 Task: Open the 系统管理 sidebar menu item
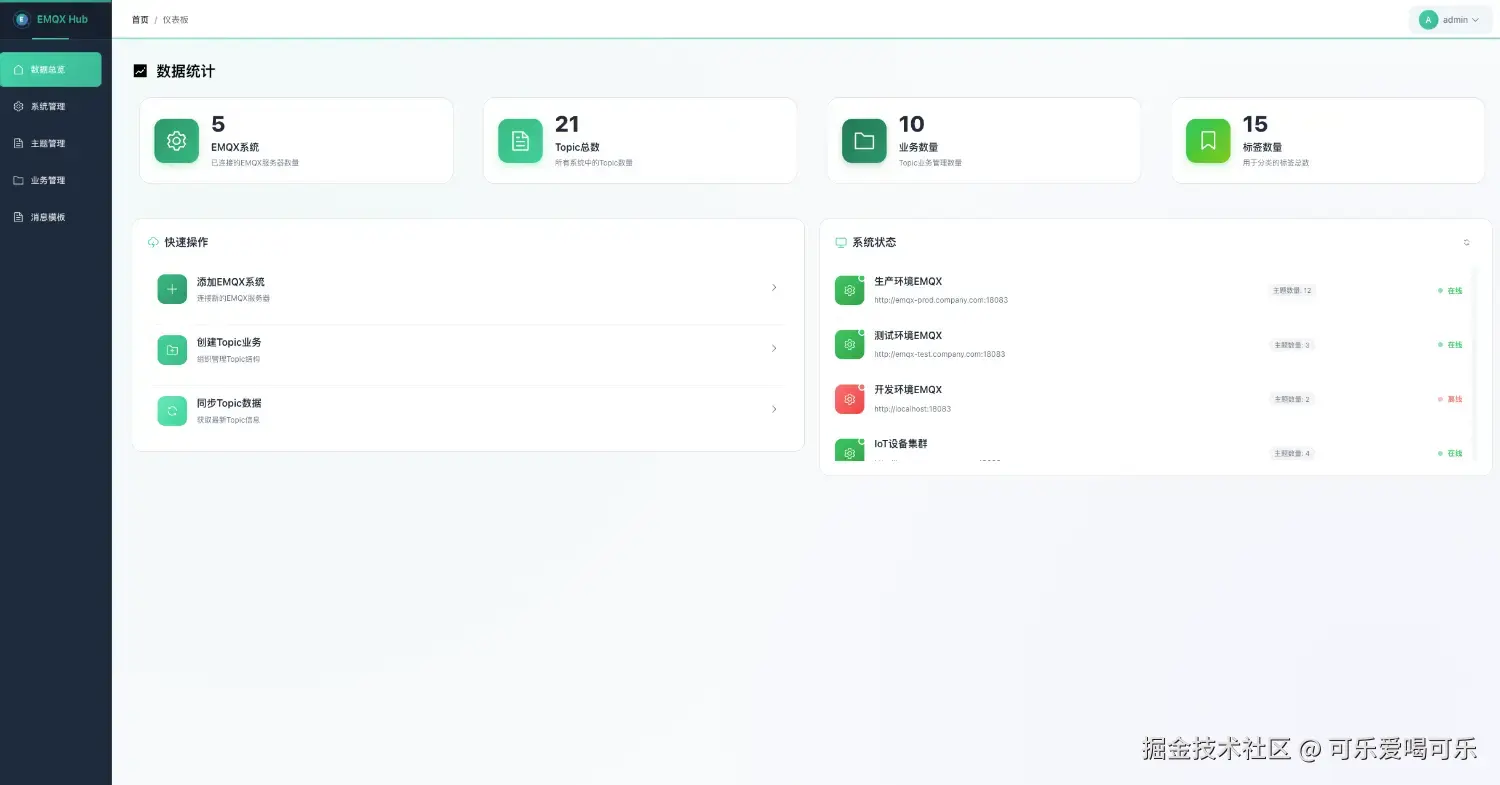pos(51,106)
